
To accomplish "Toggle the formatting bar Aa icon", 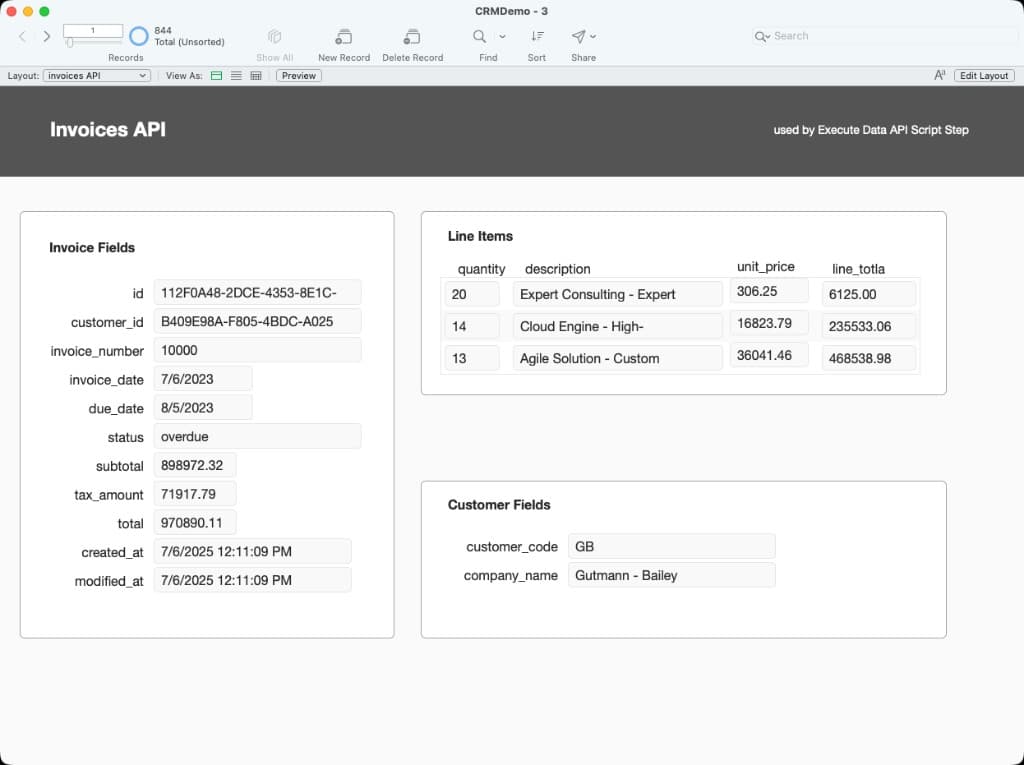I will (x=940, y=75).
